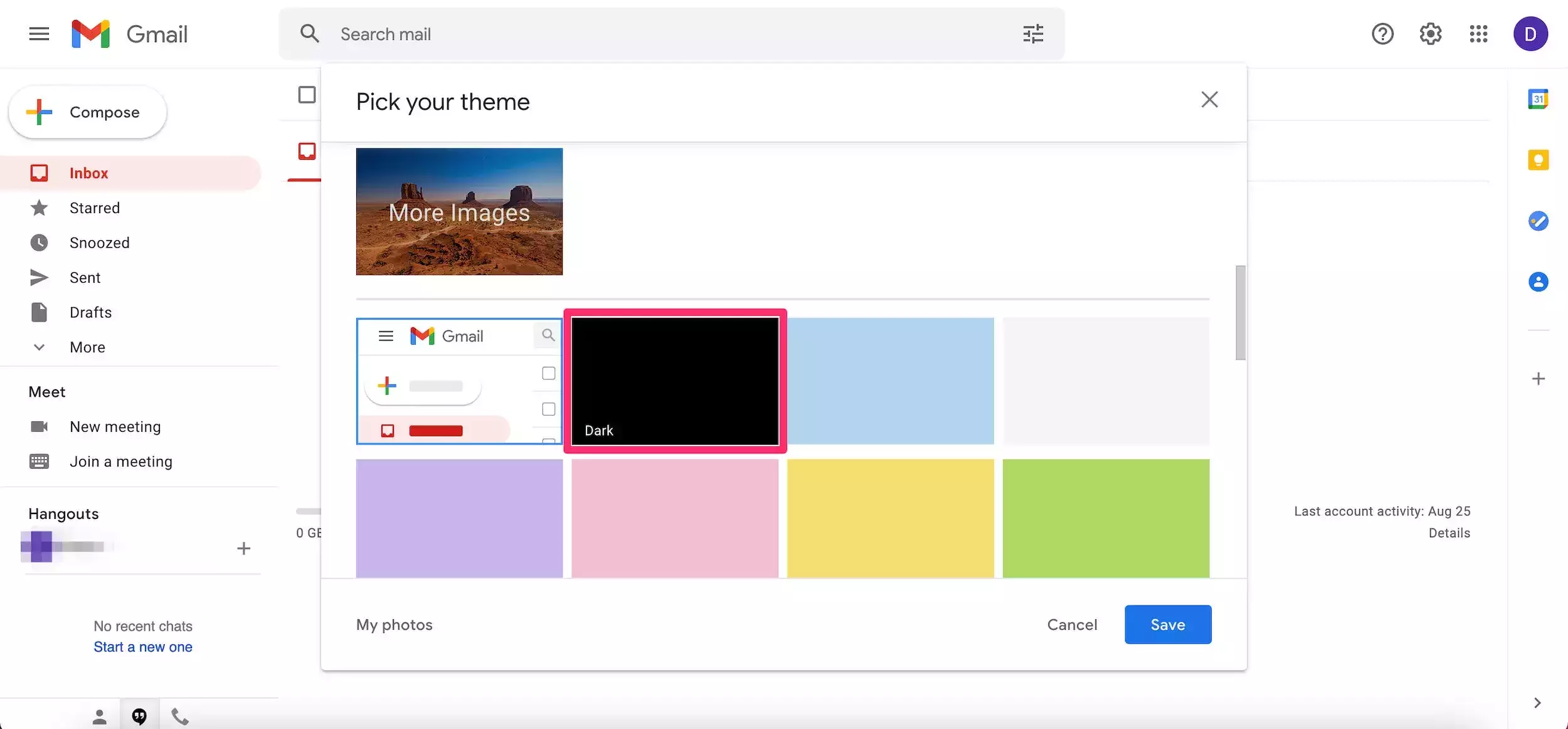
Task: Open the Drafts folder
Action: tap(90, 312)
